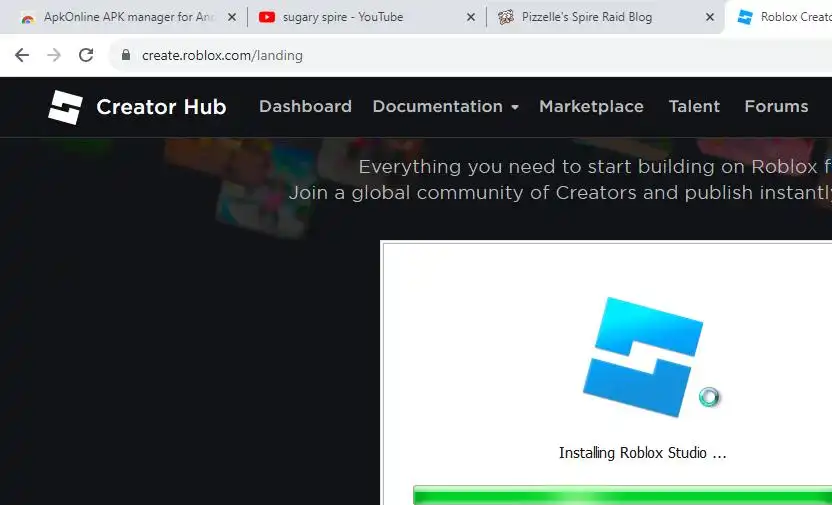The image size is (832, 505).
Task: Click the 'Everything you need to start building' headline
Action: (x=595, y=167)
